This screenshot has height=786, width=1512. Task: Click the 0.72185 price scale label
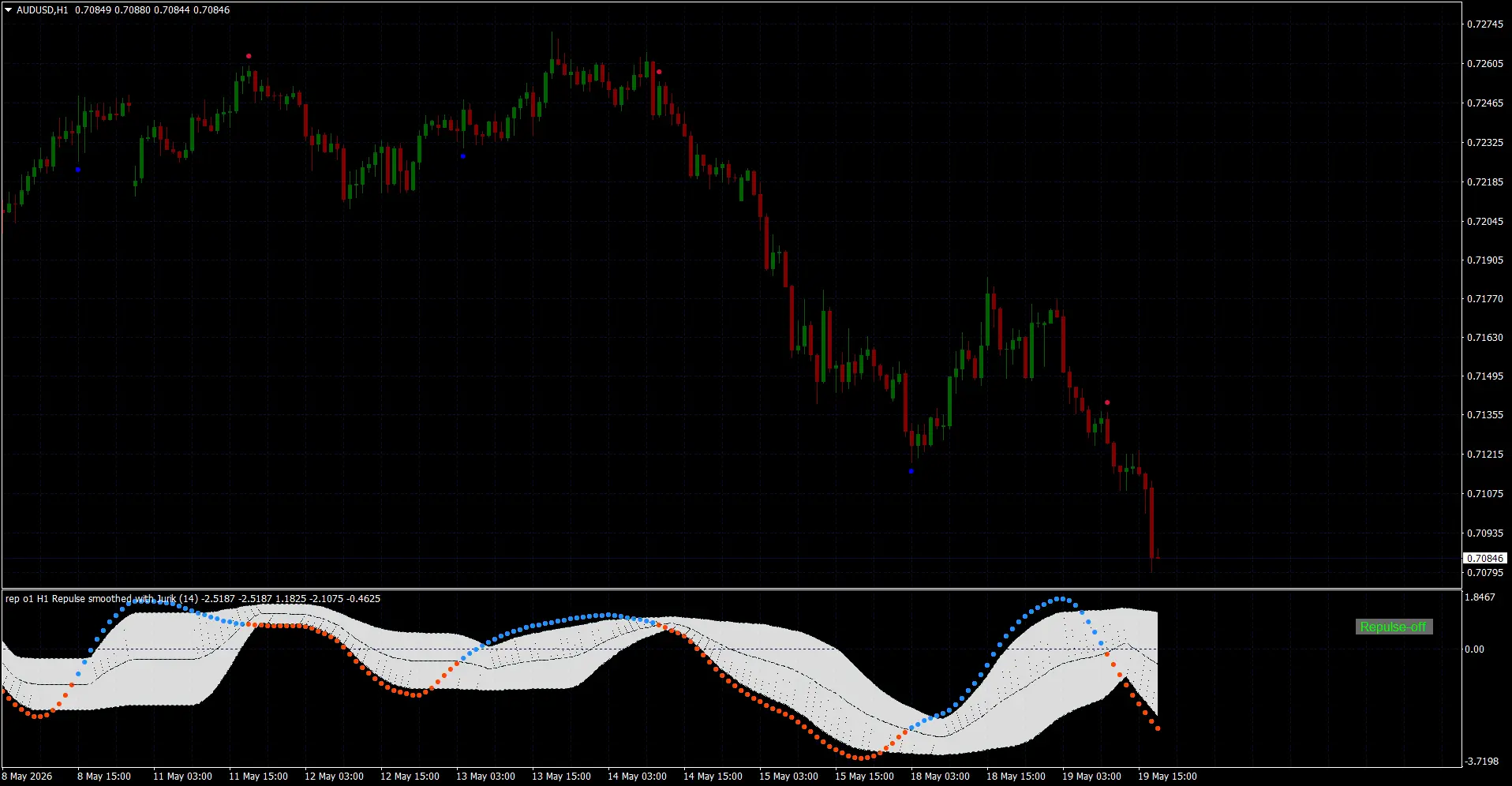(1484, 182)
